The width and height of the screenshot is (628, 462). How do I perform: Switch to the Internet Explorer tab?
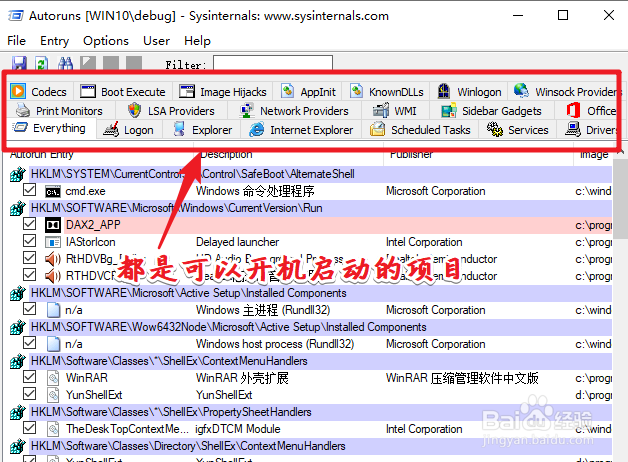click(x=301, y=130)
